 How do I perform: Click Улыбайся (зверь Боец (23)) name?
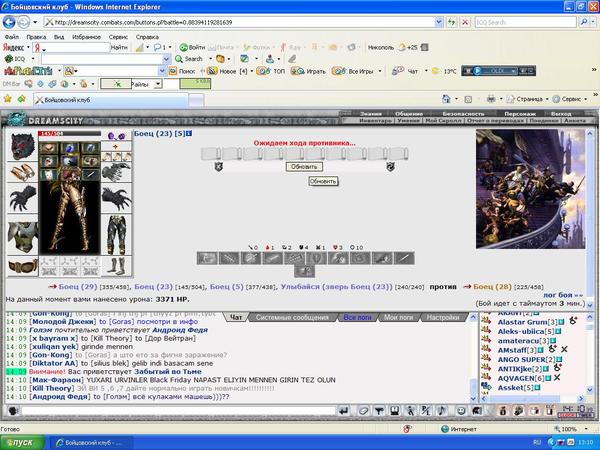click(336, 287)
